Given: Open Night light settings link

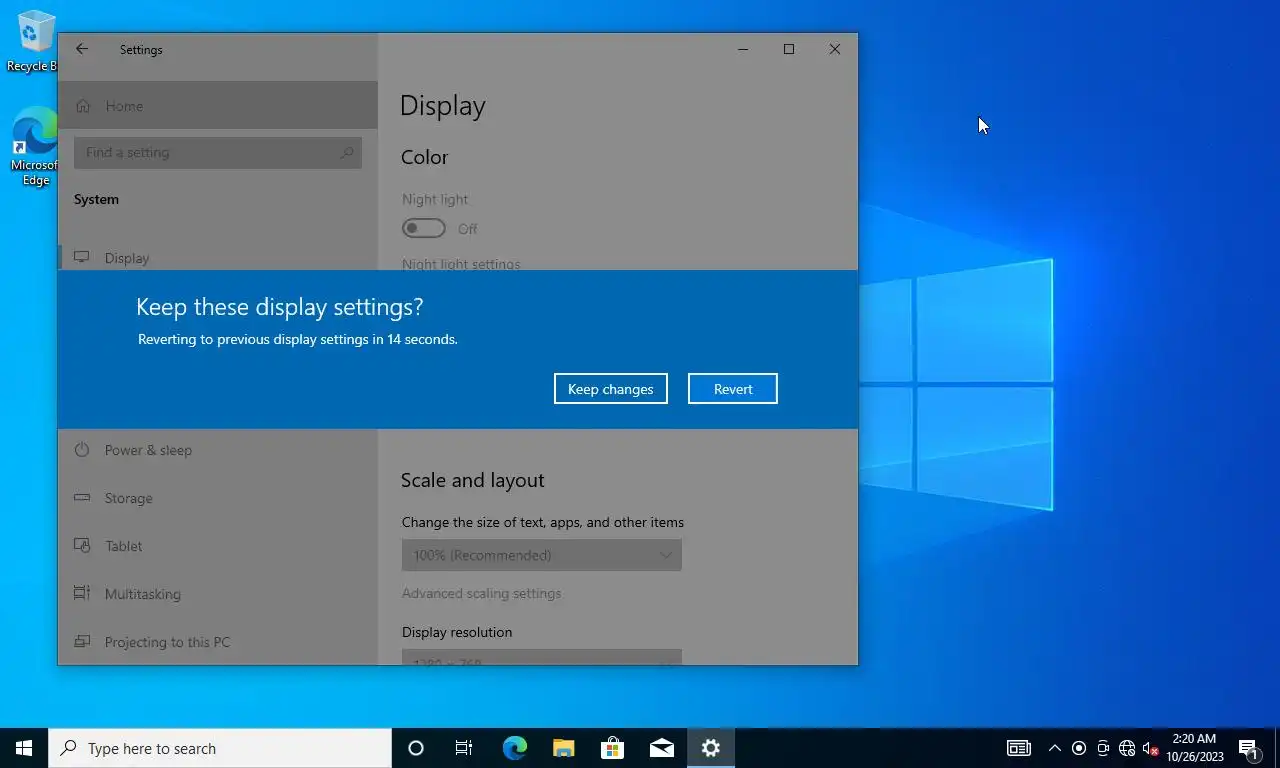Looking at the screenshot, I should [x=461, y=264].
